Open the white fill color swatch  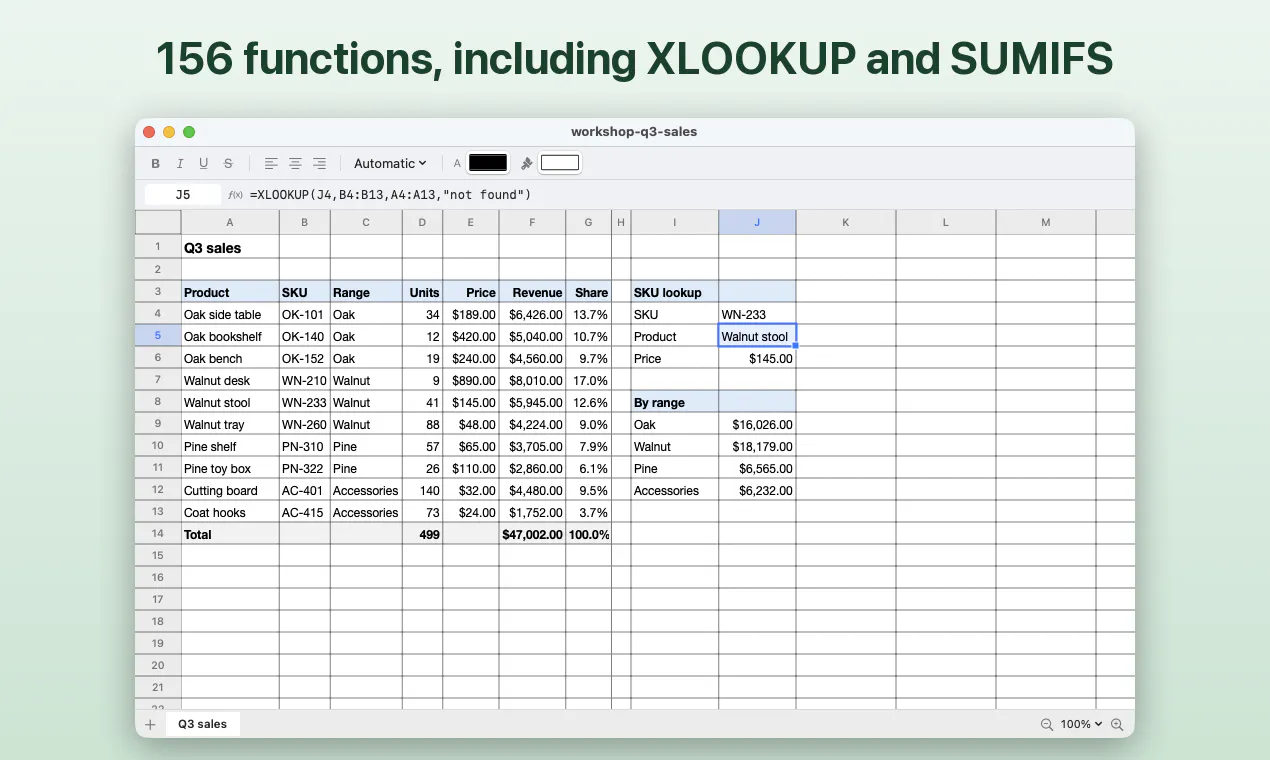[x=560, y=163]
